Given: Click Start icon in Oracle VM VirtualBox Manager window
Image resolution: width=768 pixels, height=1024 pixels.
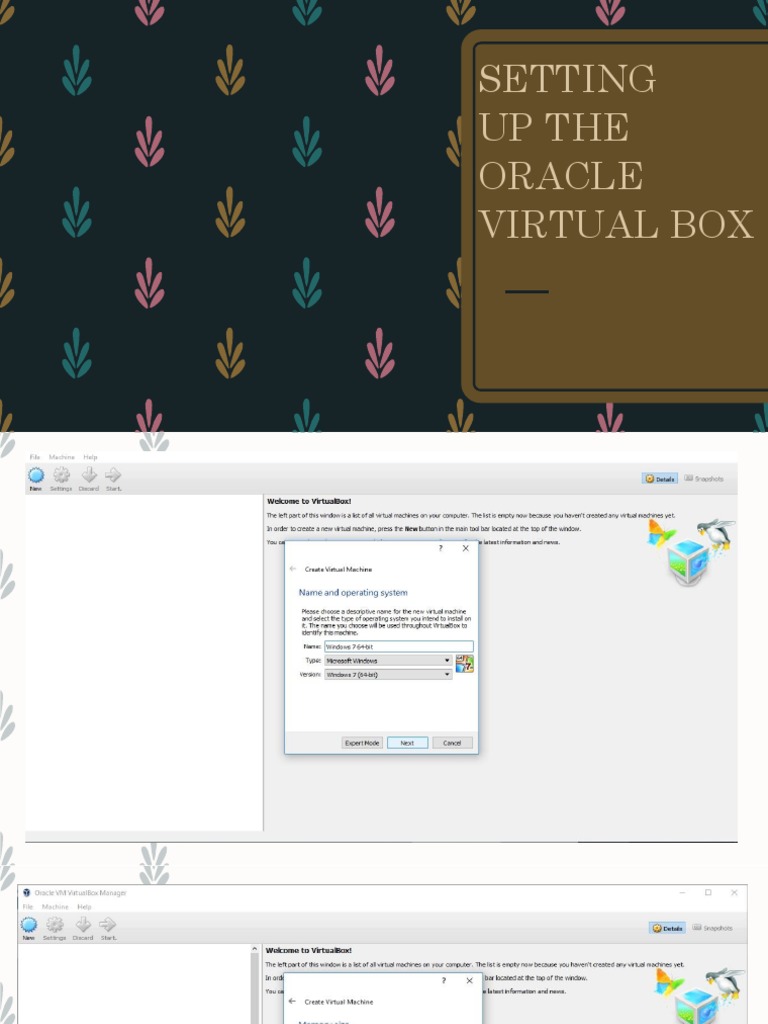Looking at the screenshot, I should pos(108,924).
